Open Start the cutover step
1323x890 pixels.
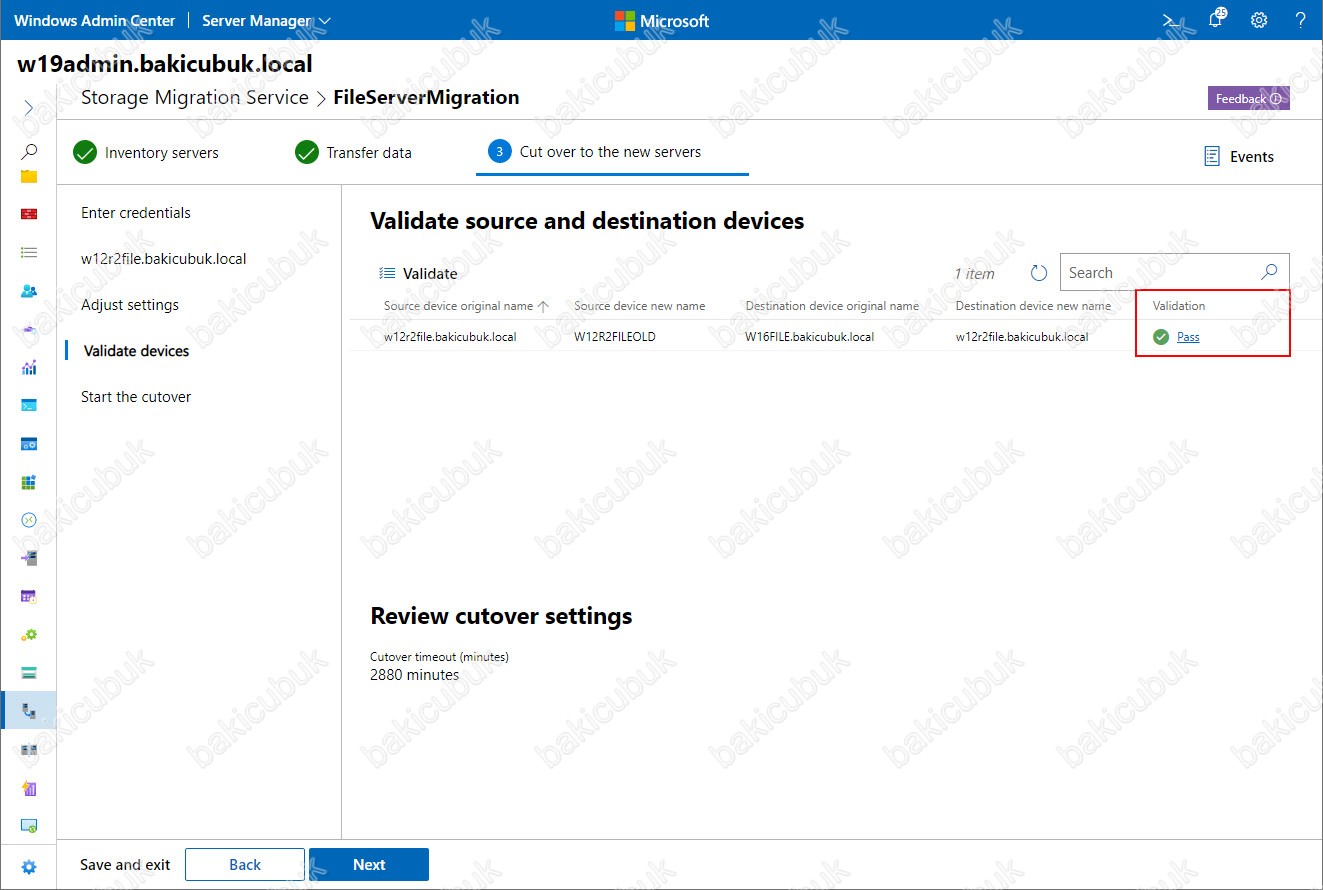pos(136,397)
